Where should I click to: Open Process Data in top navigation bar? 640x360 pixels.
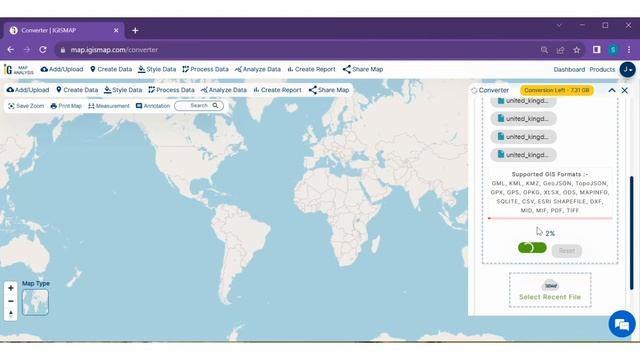pyautogui.click(x=205, y=69)
